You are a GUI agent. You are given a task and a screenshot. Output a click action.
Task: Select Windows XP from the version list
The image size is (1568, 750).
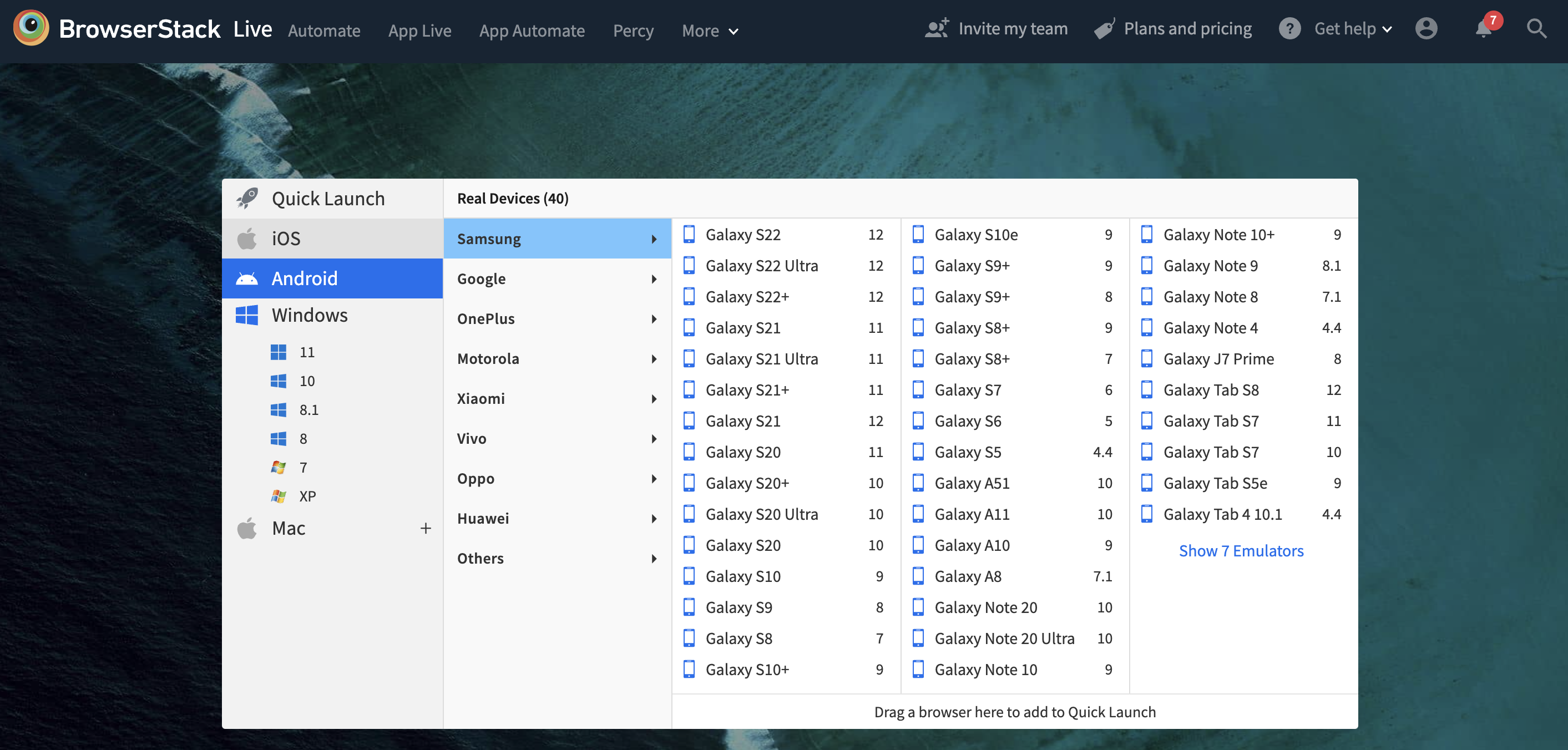307,495
